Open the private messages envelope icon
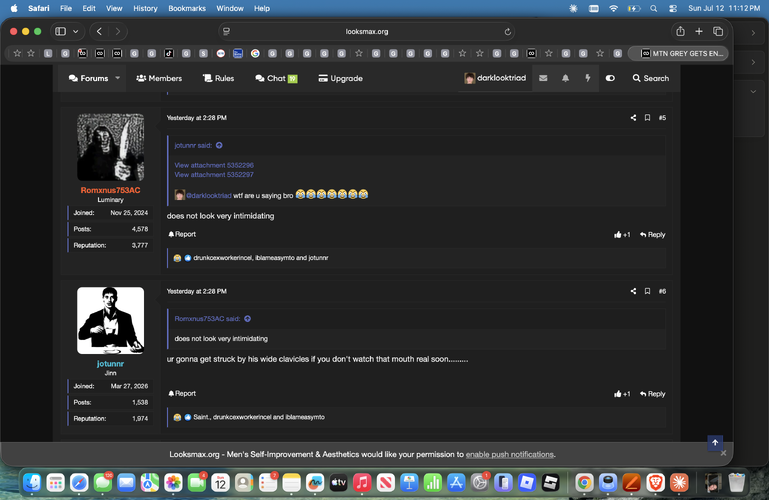The image size is (769, 500). click(x=543, y=78)
